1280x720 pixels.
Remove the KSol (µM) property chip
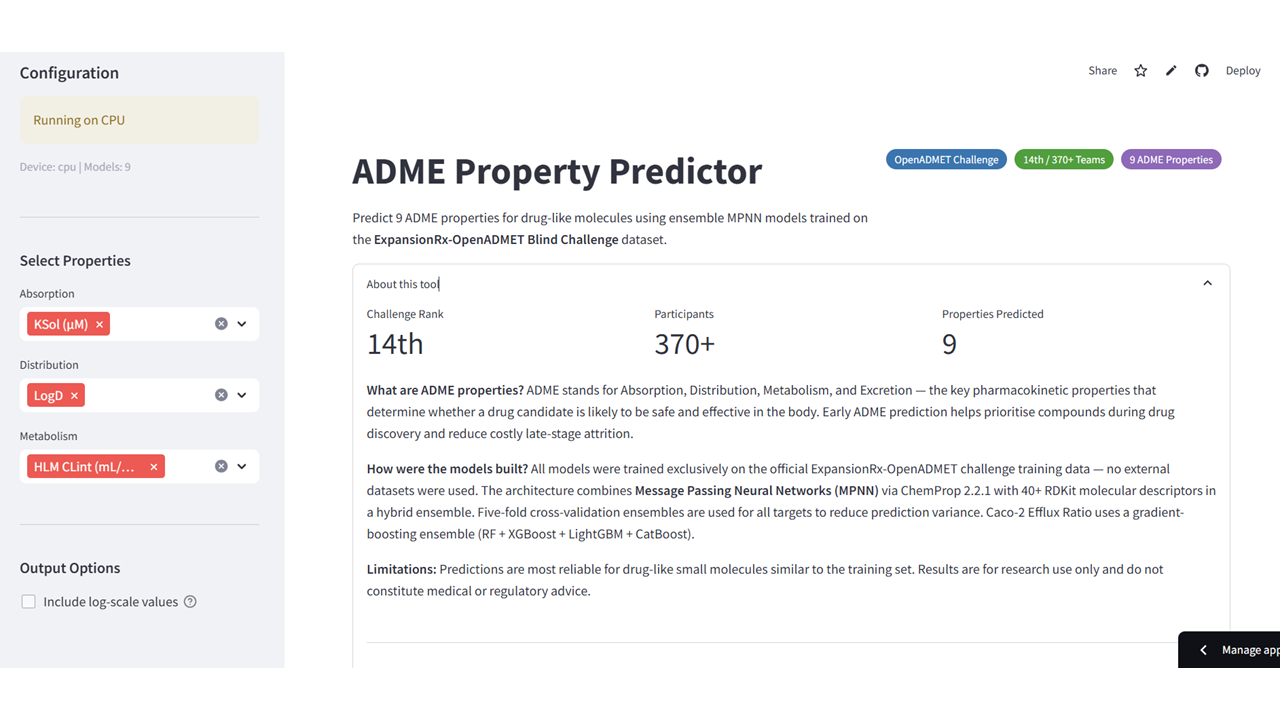(99, 323)
